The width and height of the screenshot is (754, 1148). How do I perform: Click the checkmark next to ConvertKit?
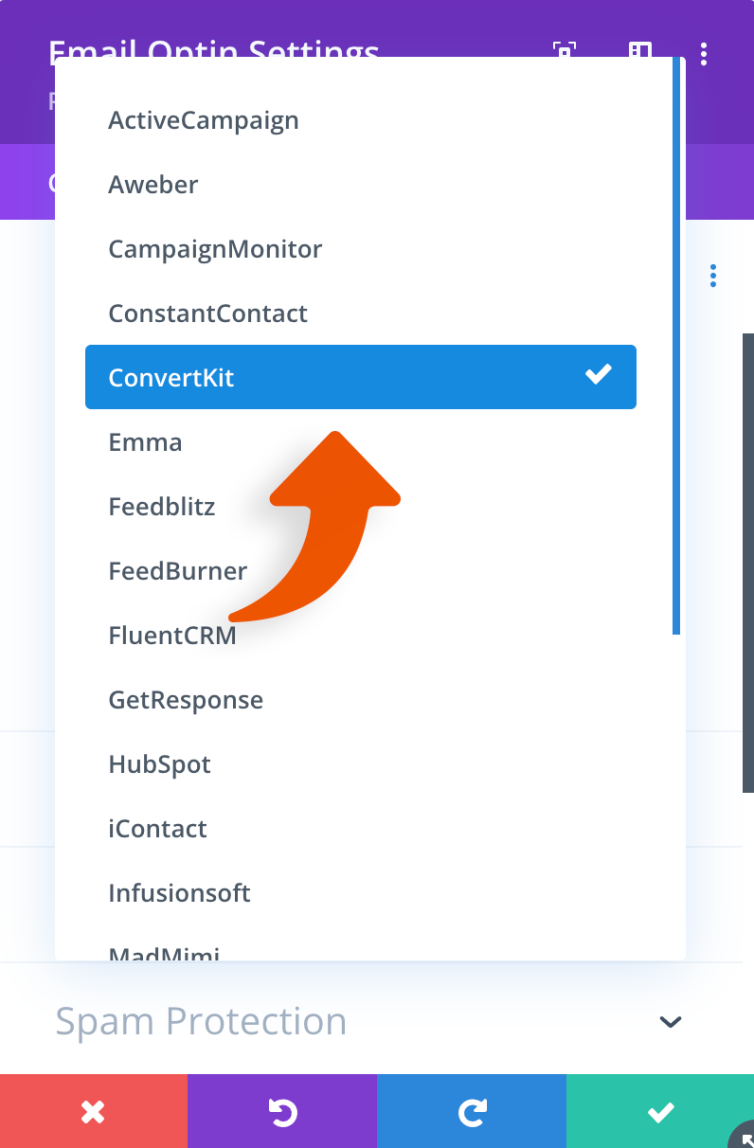598,374
